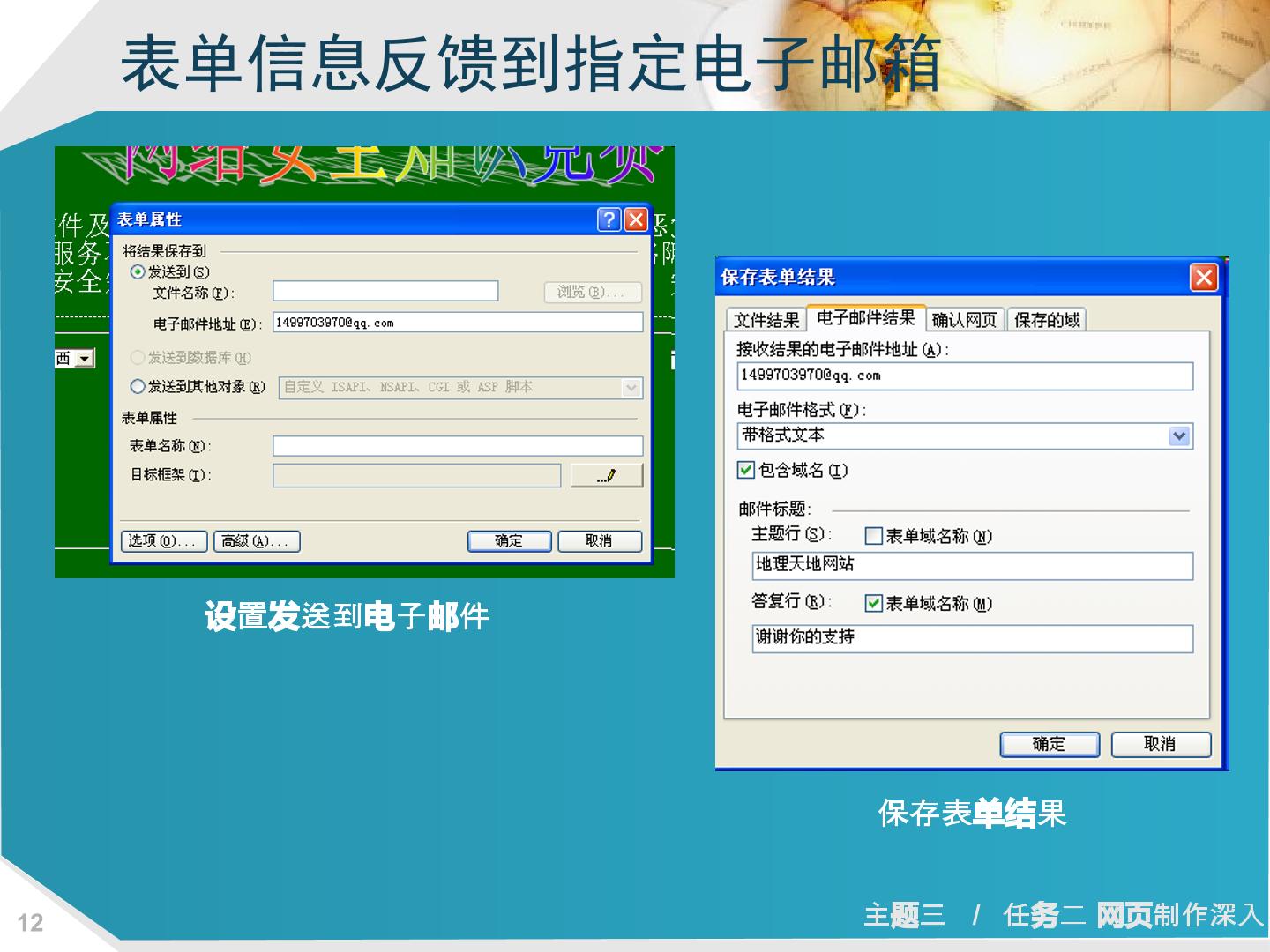Open the 选项 button in 表单属性

point(164,541)
